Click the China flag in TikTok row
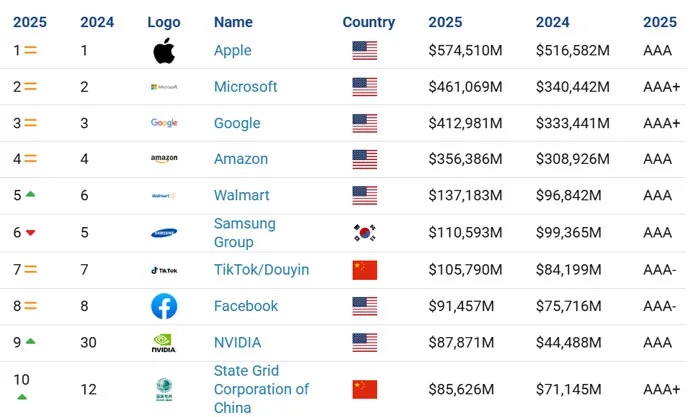 tap(365, 270)
